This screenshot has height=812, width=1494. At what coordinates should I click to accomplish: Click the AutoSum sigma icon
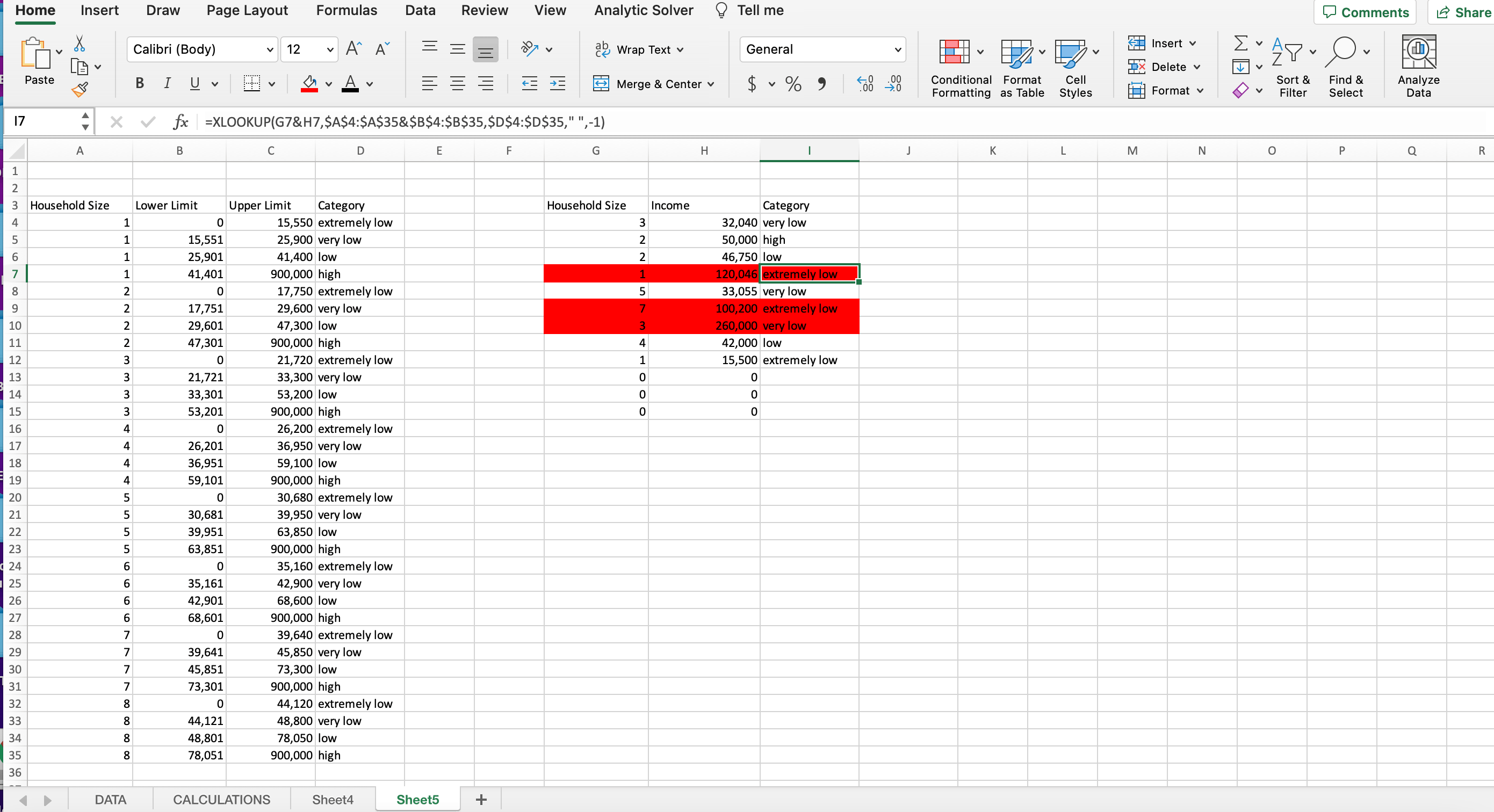pos(1240,43)
